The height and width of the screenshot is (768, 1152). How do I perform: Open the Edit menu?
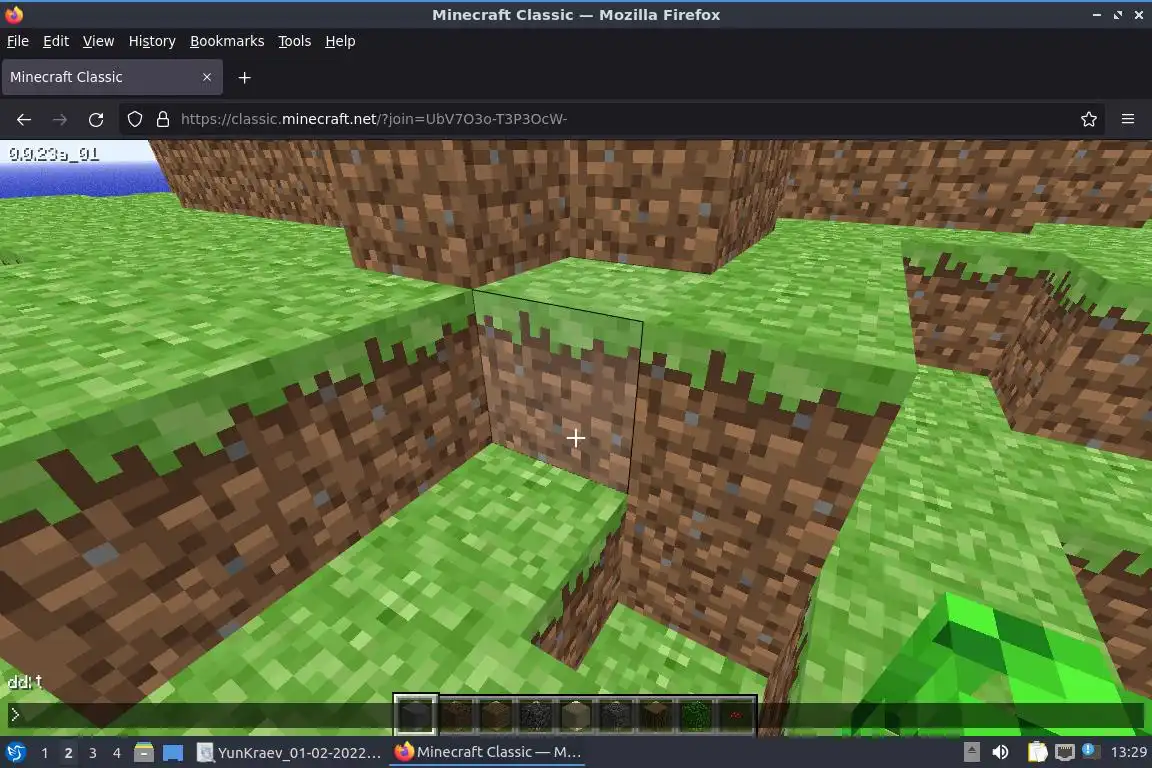tap(56, 41)
